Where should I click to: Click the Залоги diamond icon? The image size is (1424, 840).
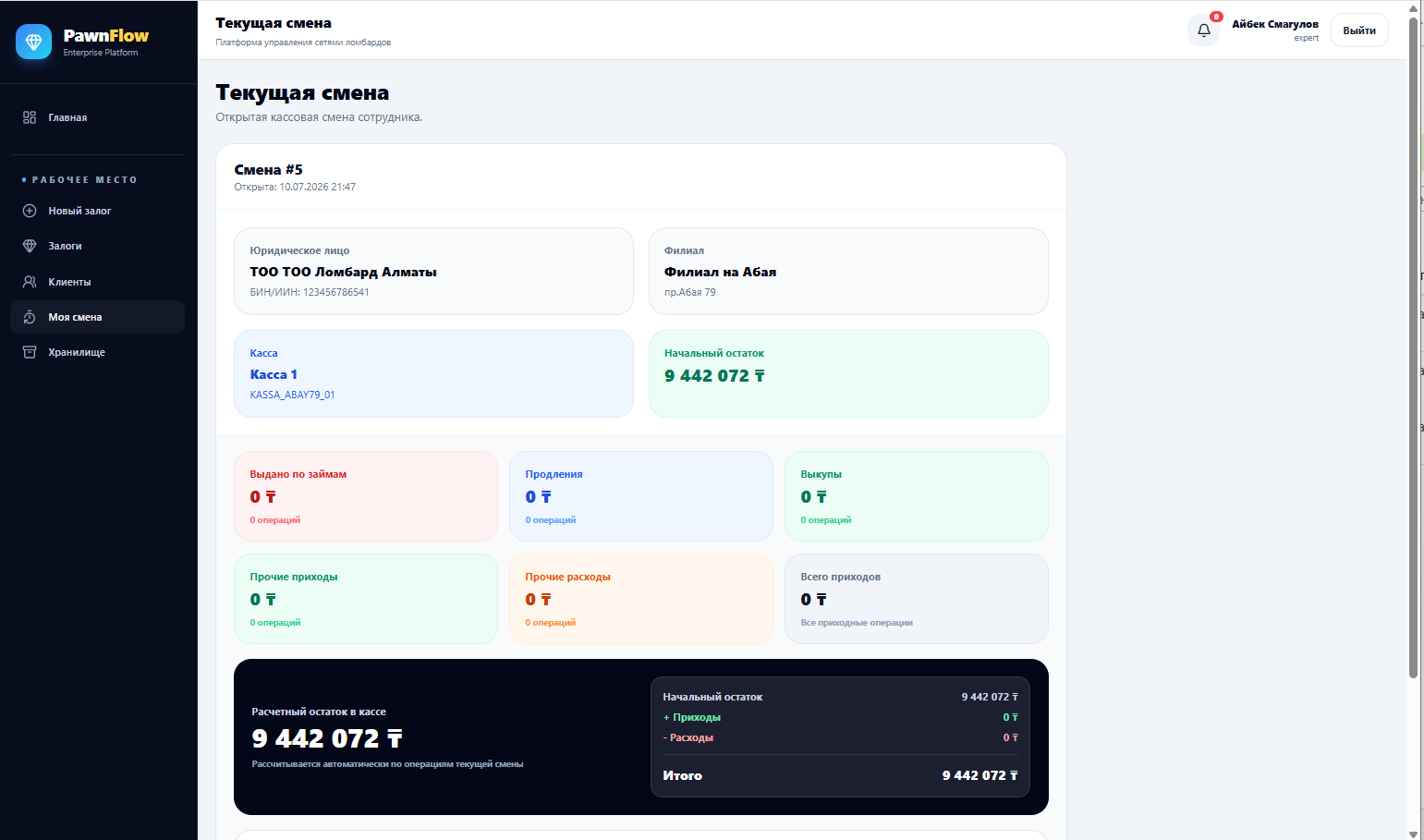click(30, 246)
